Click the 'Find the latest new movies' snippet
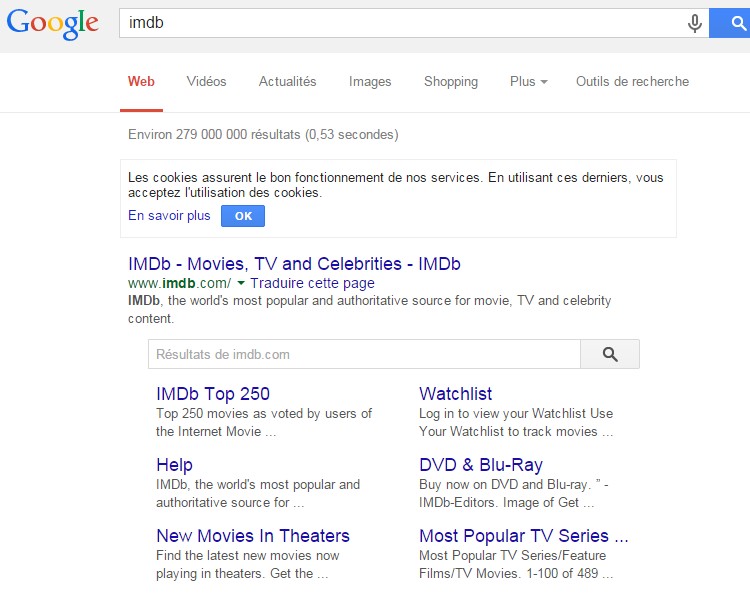Screen dimensions: 750x600 point(248,564)
